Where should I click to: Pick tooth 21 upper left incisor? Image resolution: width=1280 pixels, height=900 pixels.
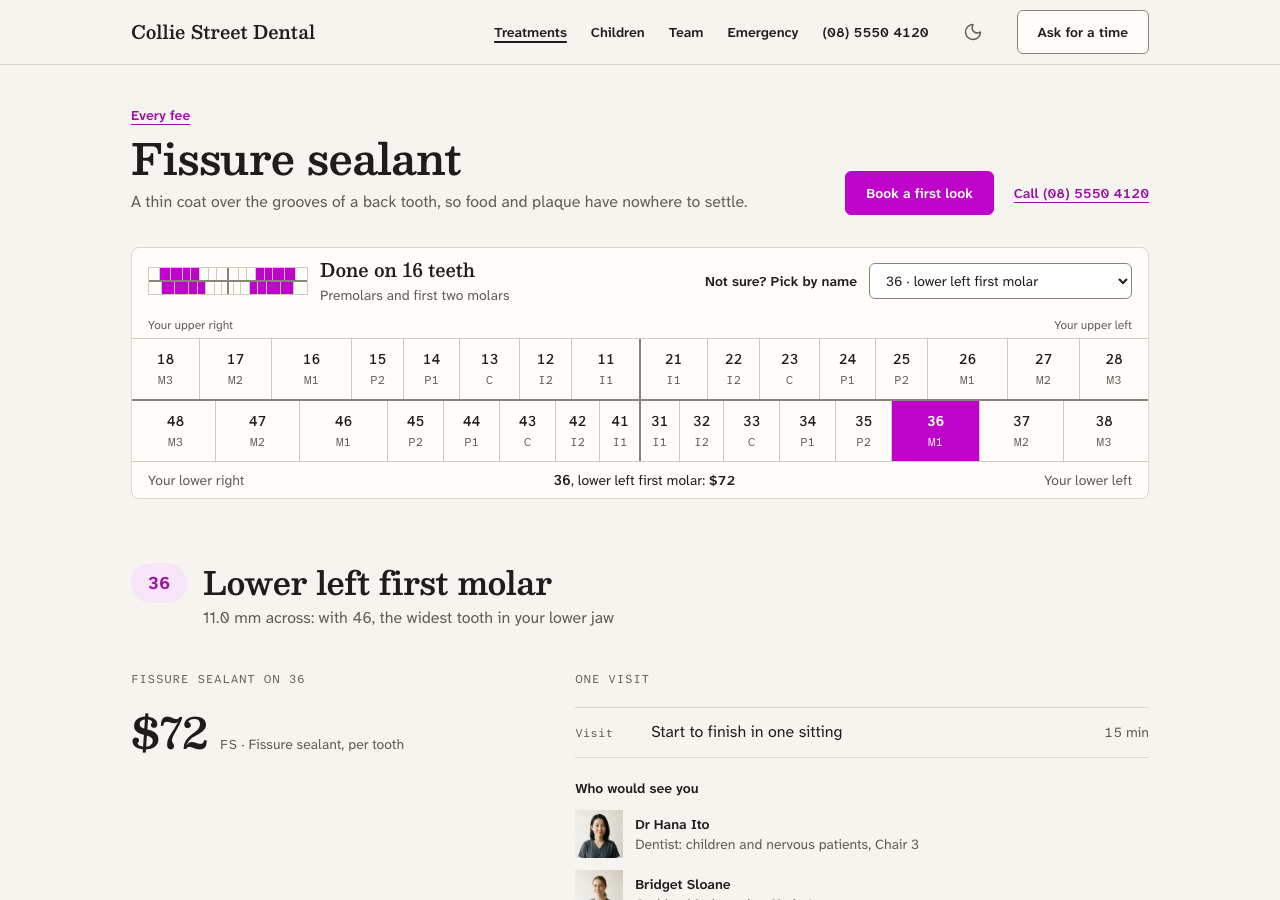[674, 369]
